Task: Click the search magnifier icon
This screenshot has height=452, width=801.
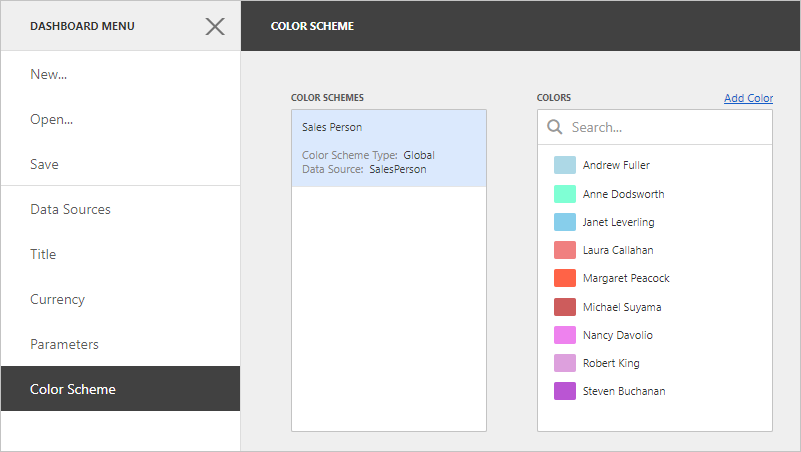Action: point(554,127)
